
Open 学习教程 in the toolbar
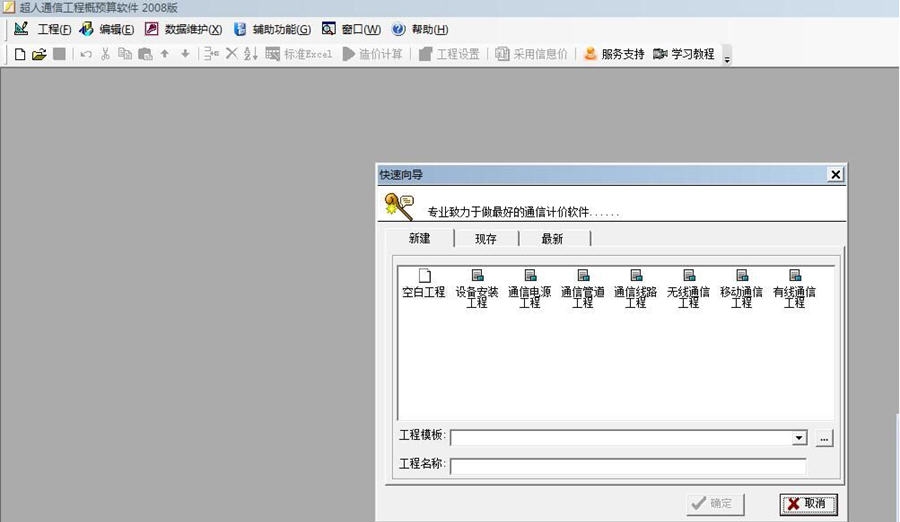click(x=684, y=54)
